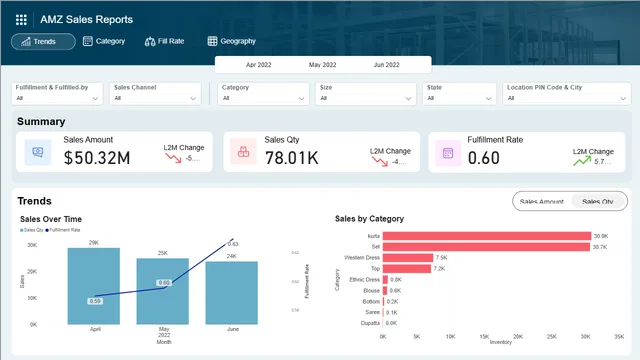Click the AMZ Sales Reports title
Screen dimensions: 640x360
click(87, 20)
